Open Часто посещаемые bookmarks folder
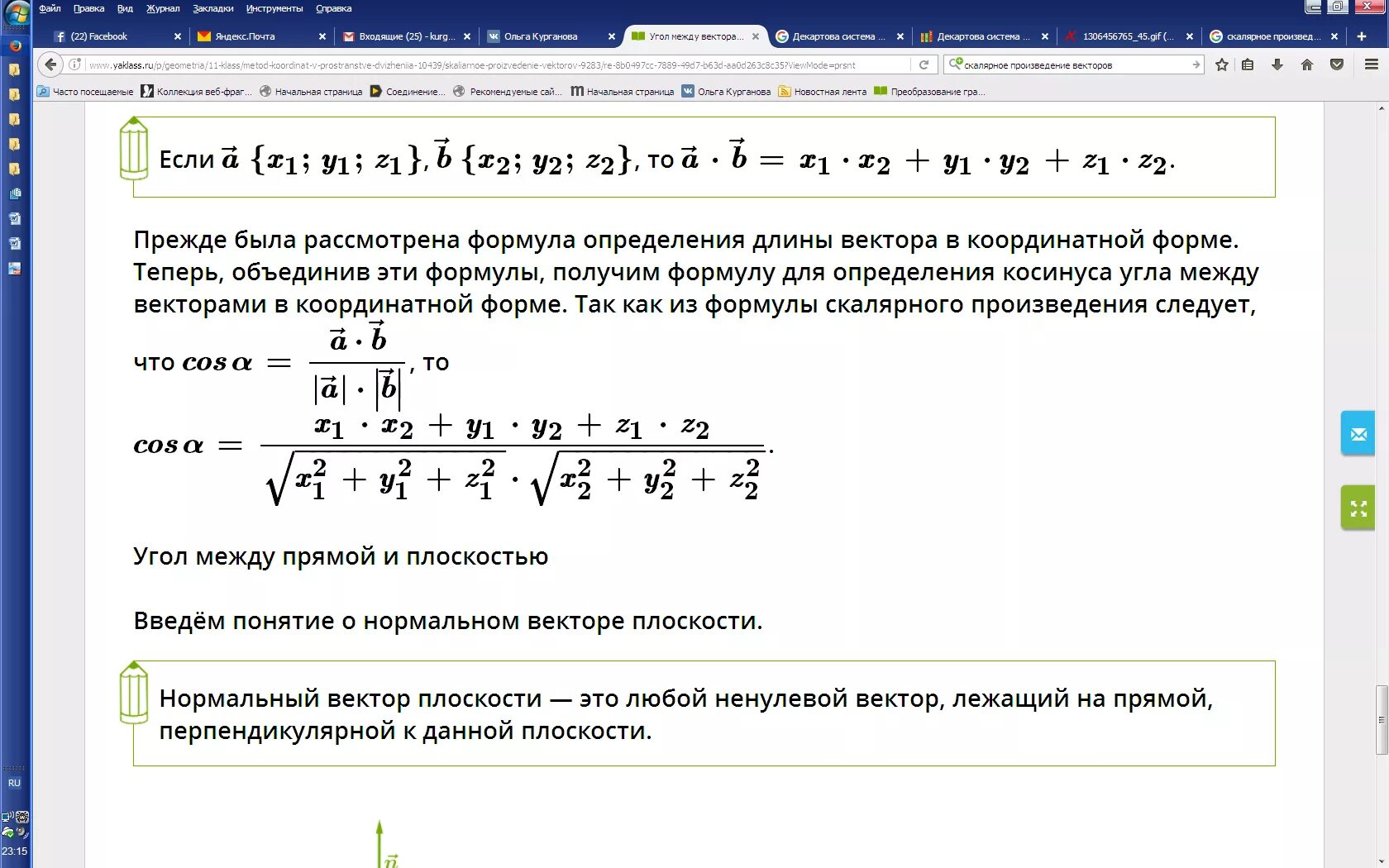This screenshot has height=868, width=1389. pos(85,92)
